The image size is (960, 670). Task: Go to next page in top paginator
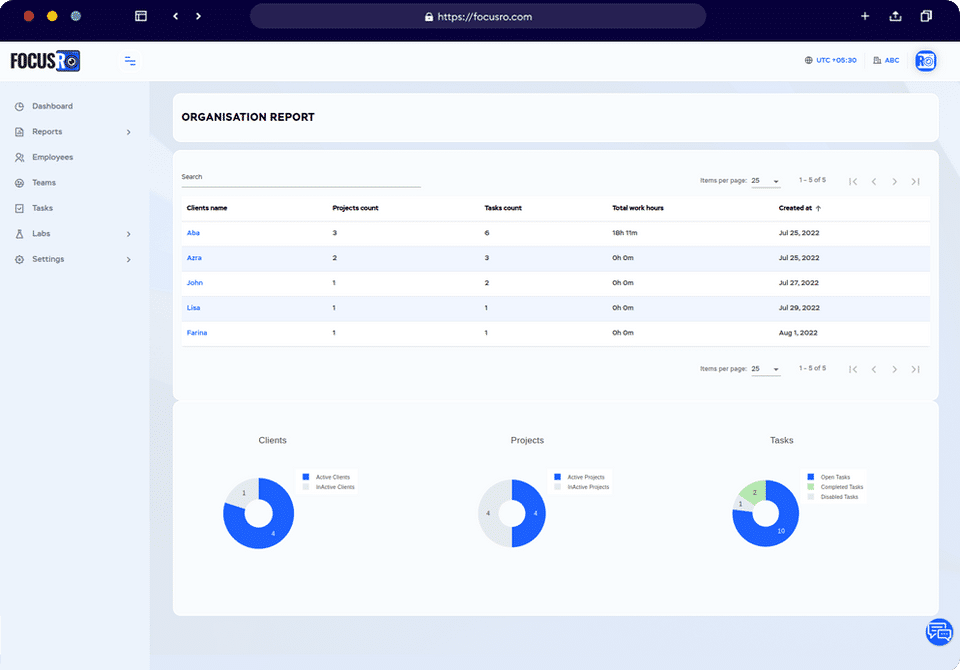(x=894, y=181)
